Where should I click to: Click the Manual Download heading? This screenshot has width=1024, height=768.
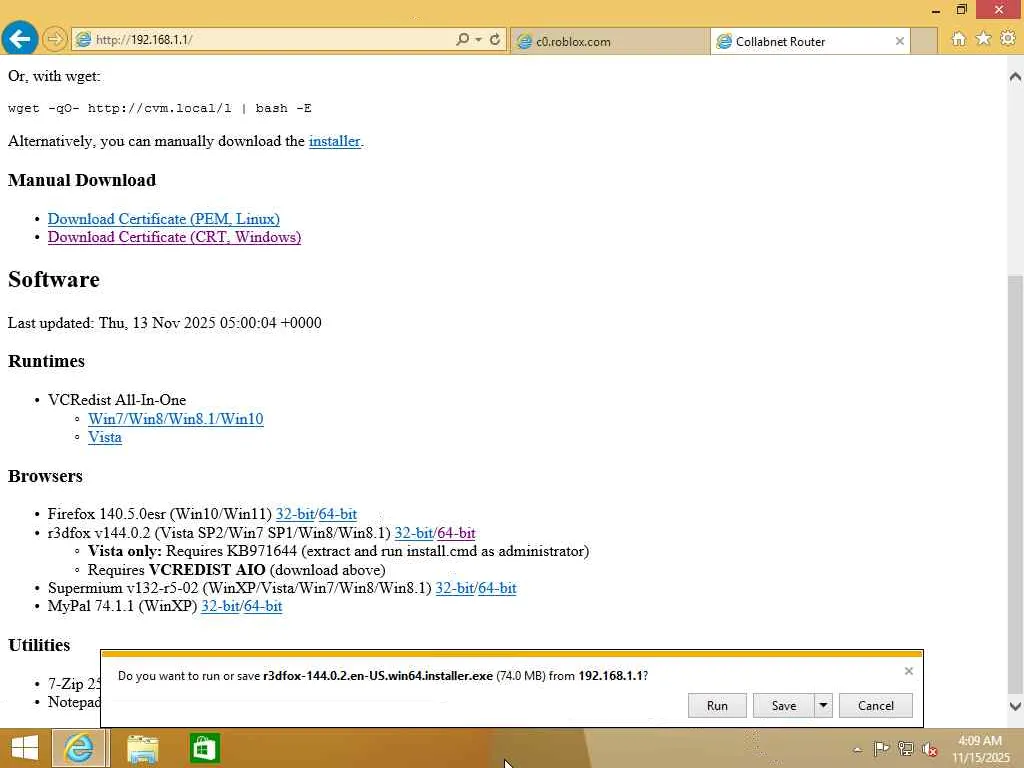tap(82, 180)
